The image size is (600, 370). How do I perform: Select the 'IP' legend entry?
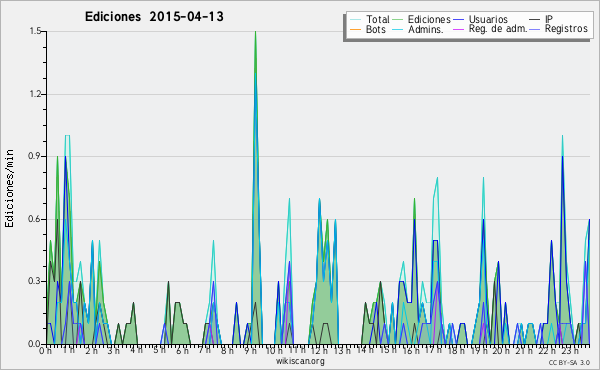(549, 19)
